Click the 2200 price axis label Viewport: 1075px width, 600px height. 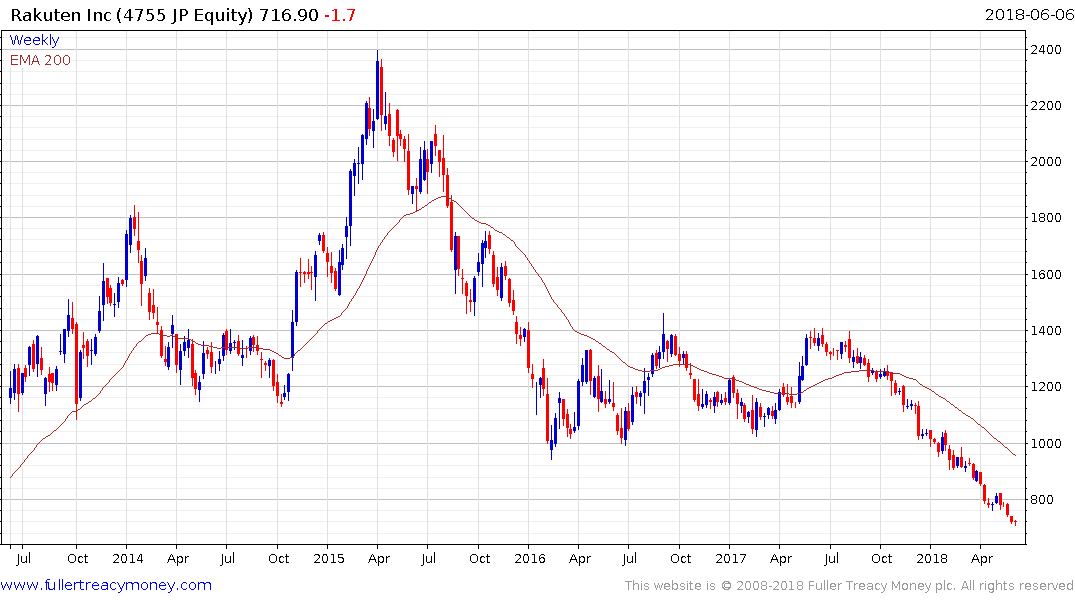(x=1046, y=106)
